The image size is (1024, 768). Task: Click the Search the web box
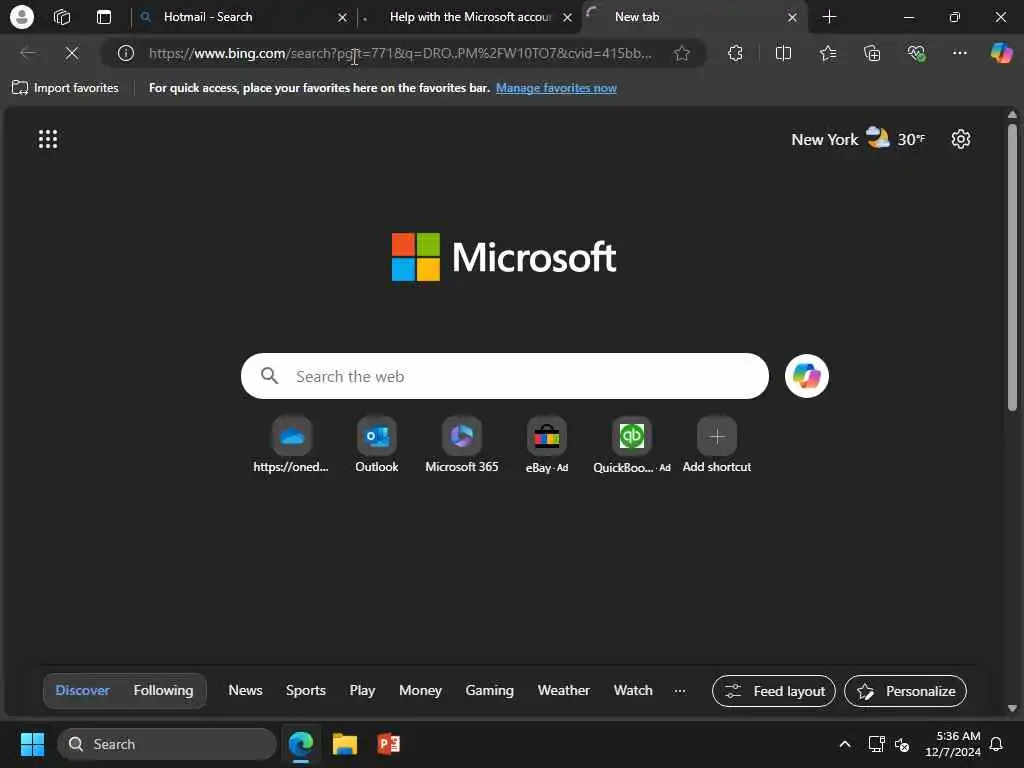[505, 376]
